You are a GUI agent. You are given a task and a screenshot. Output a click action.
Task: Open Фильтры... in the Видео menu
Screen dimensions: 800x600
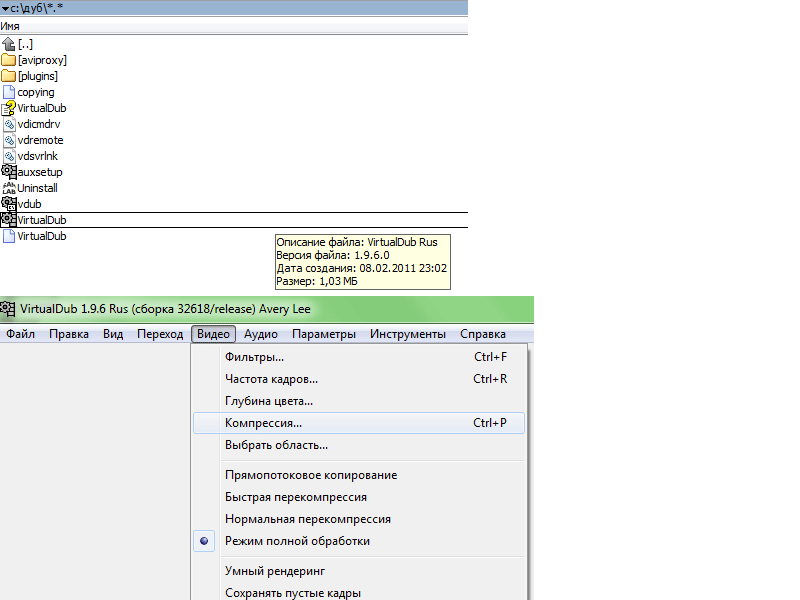[254, 357]
